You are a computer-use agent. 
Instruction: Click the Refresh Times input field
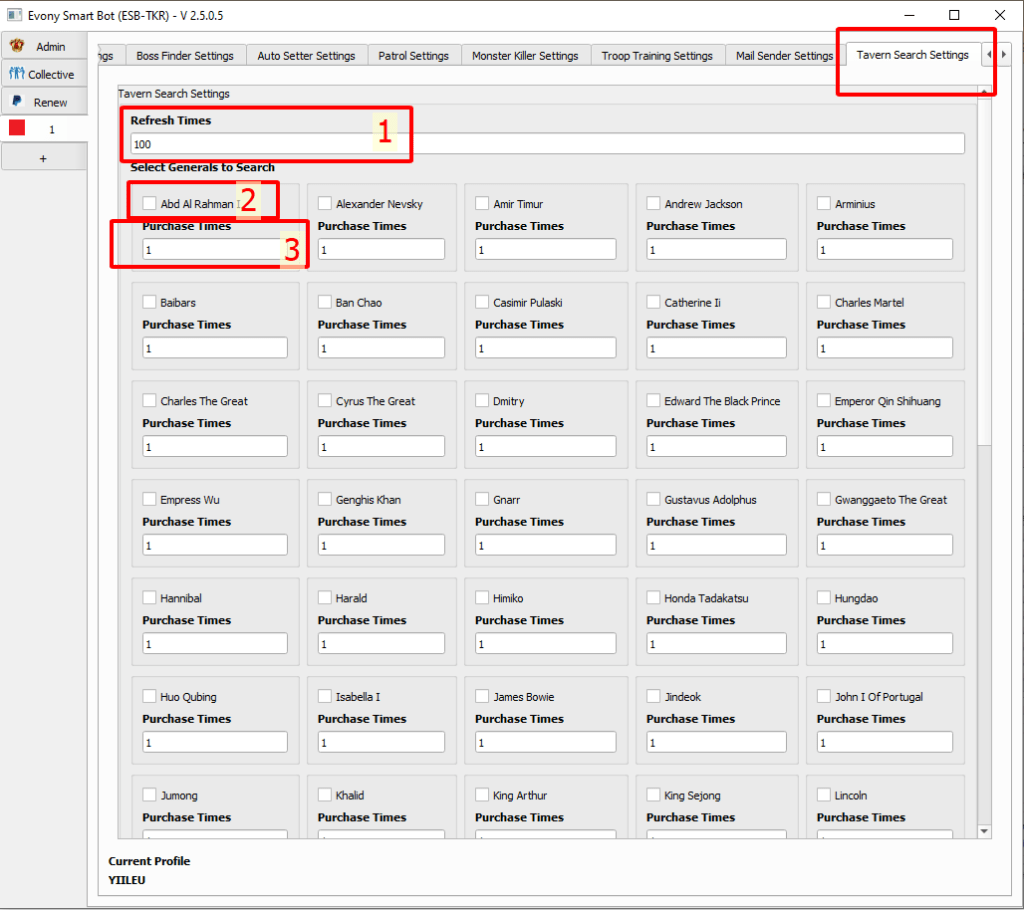point(547,144)
